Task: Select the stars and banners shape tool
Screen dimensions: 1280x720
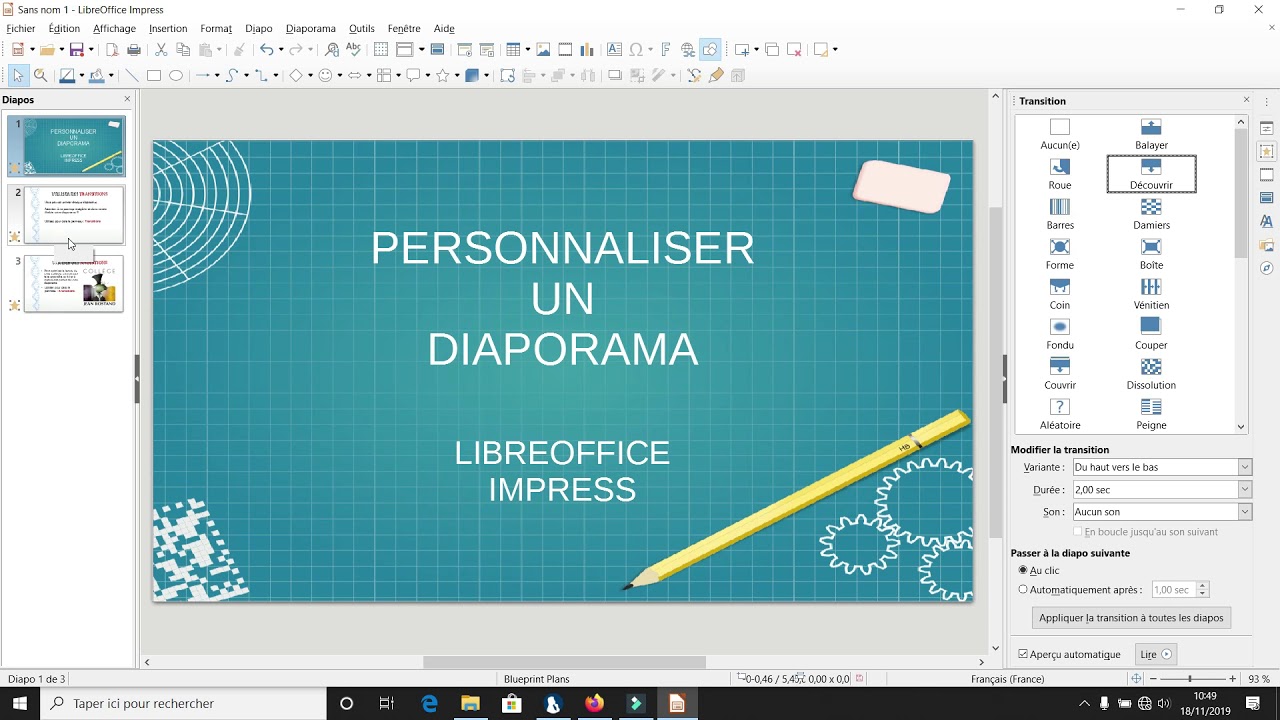Action: tap(442, 75)
